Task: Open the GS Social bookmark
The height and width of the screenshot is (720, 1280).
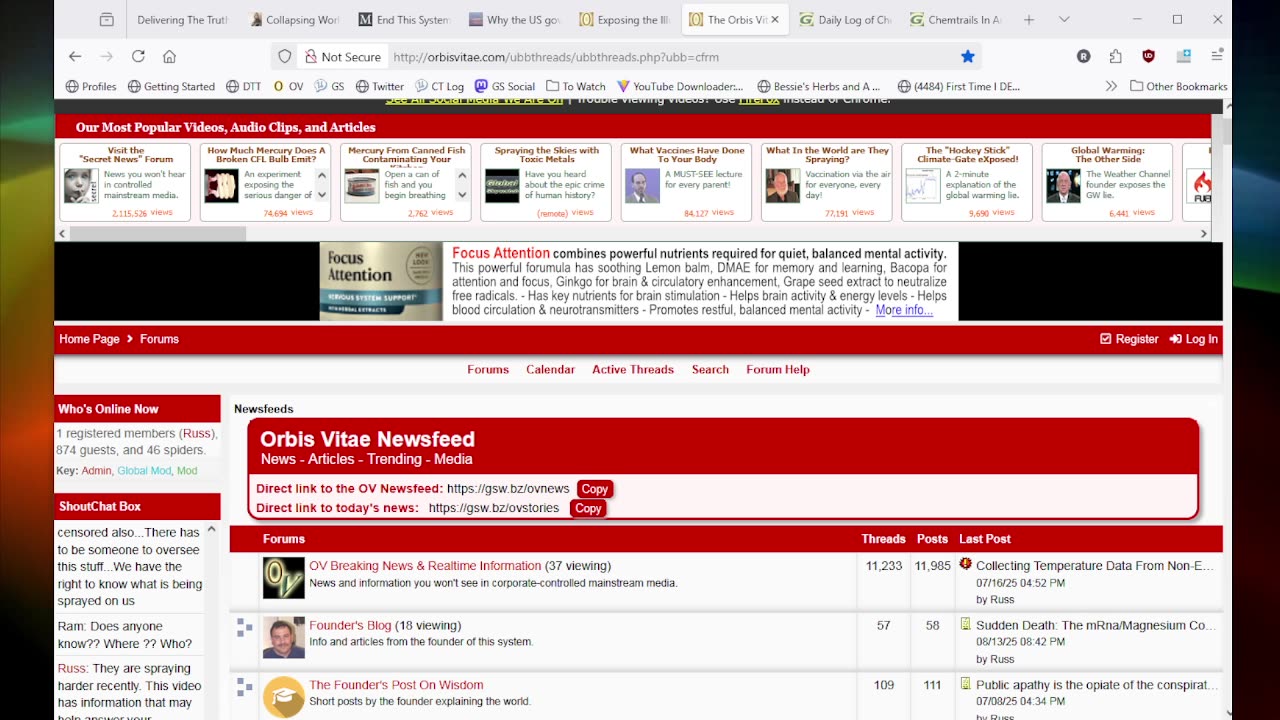Action: coord(505,86)
